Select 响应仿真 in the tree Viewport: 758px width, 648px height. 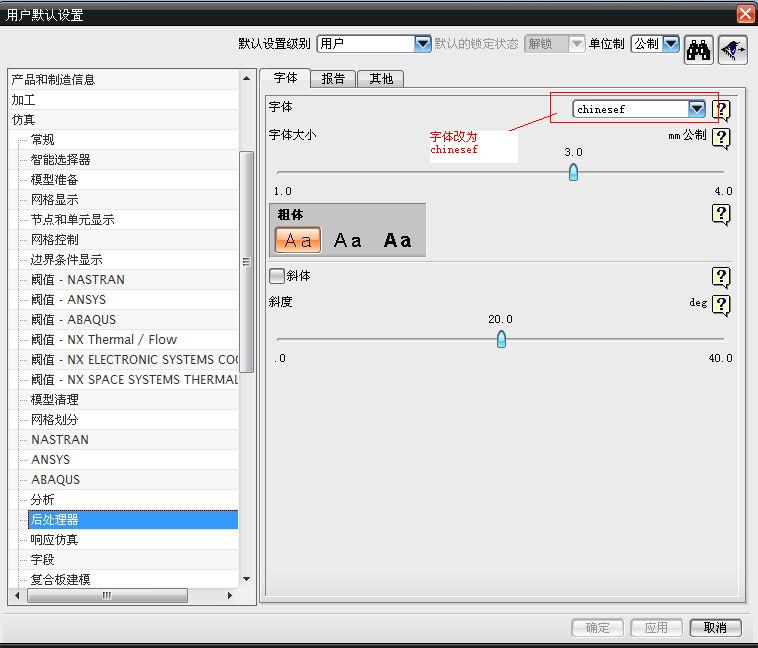tap(54, 540)
